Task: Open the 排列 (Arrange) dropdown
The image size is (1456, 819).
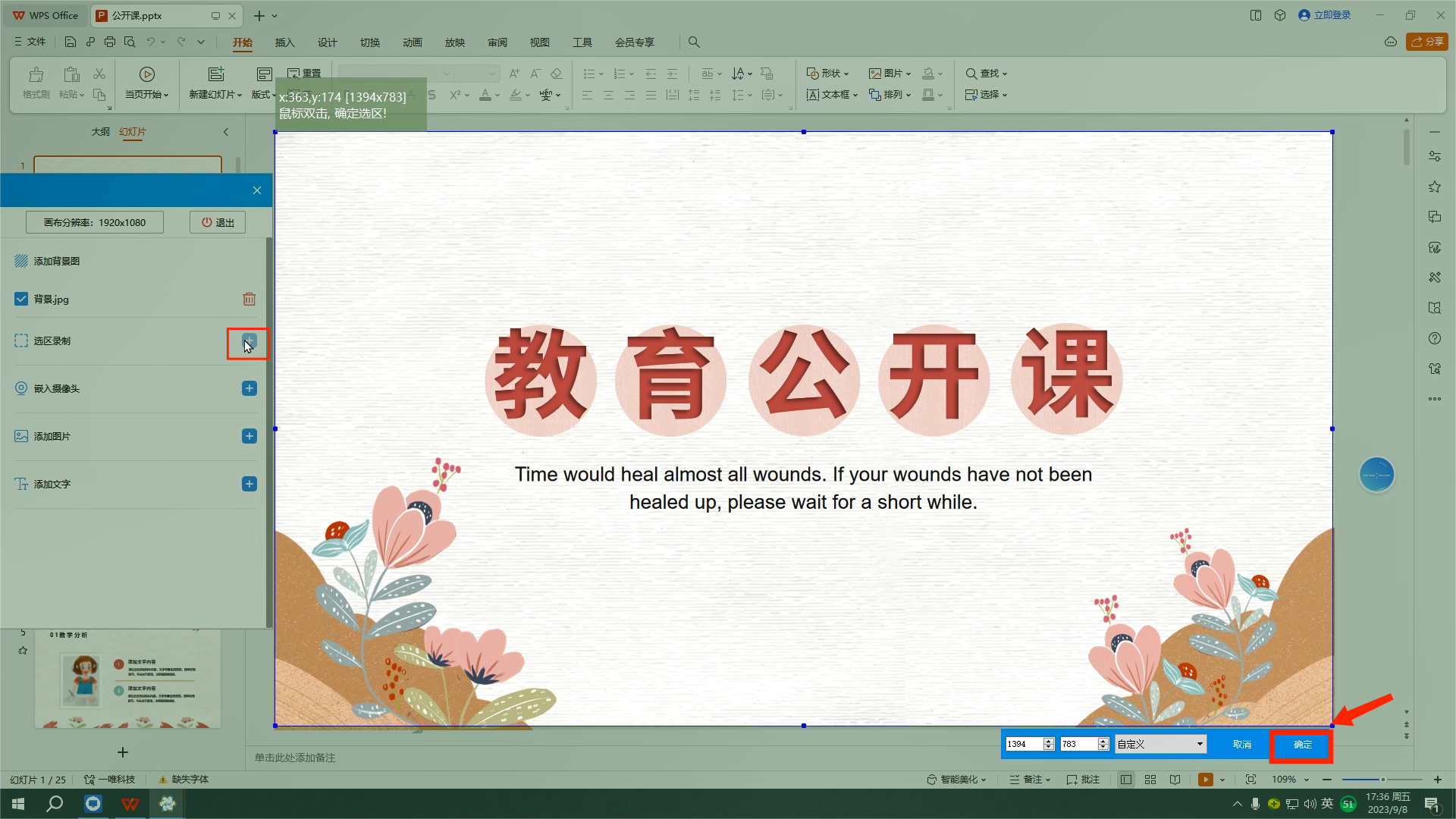Action: pos(890,94)
